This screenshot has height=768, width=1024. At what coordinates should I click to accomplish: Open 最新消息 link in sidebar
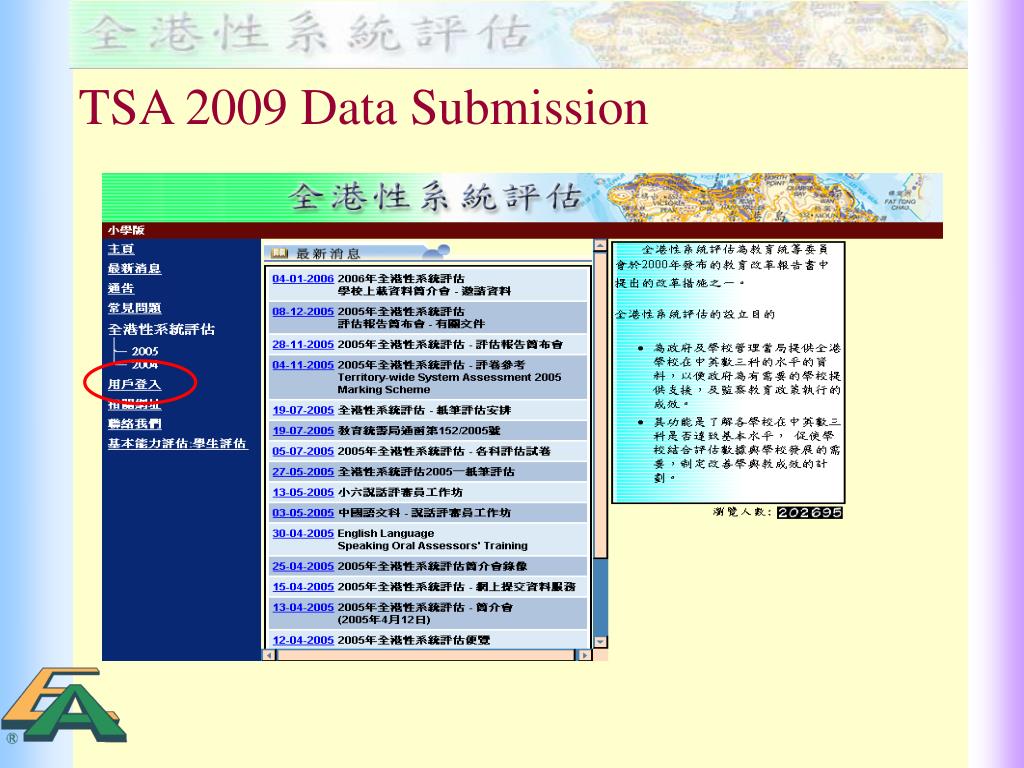tap(135, 268)
